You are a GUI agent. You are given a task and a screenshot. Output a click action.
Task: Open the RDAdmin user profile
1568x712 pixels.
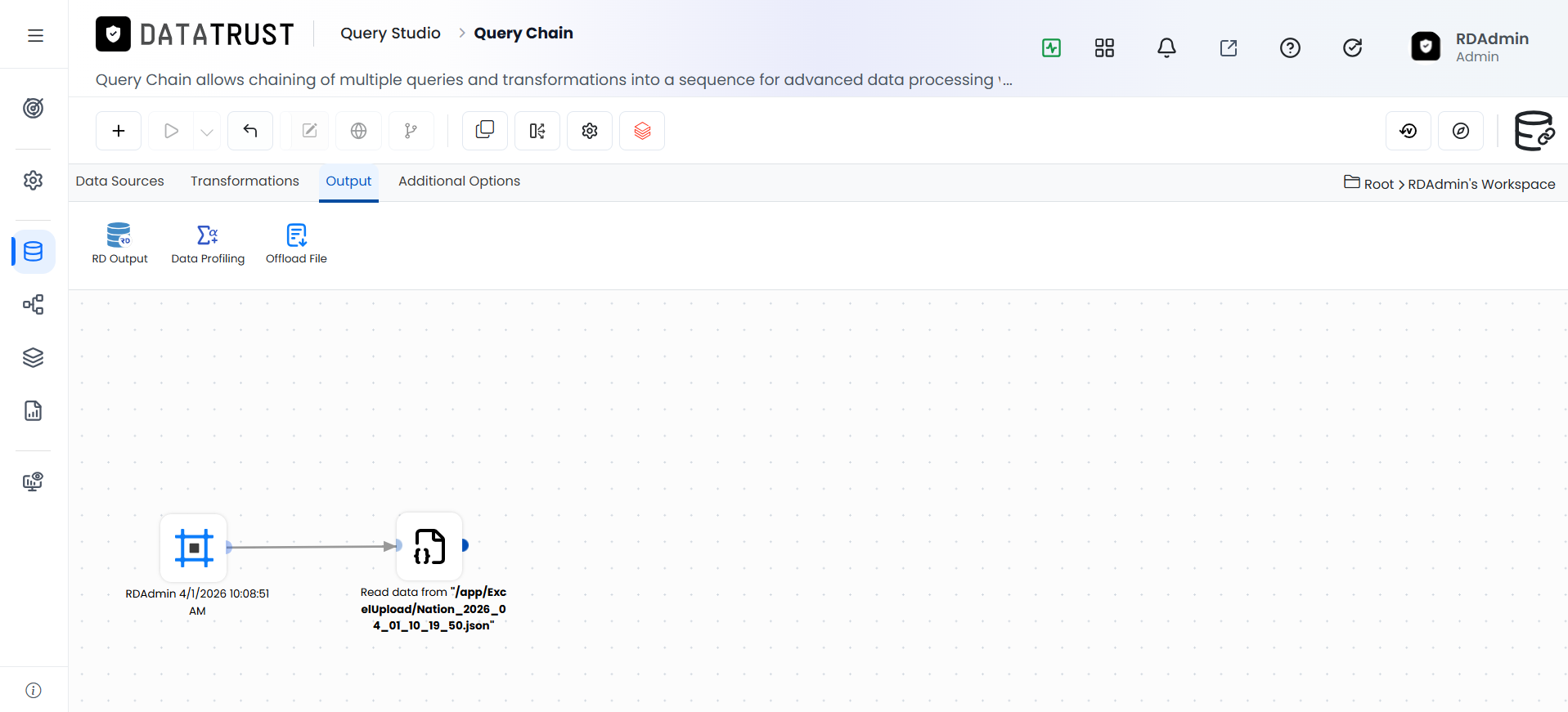[x=1471, y=47]
